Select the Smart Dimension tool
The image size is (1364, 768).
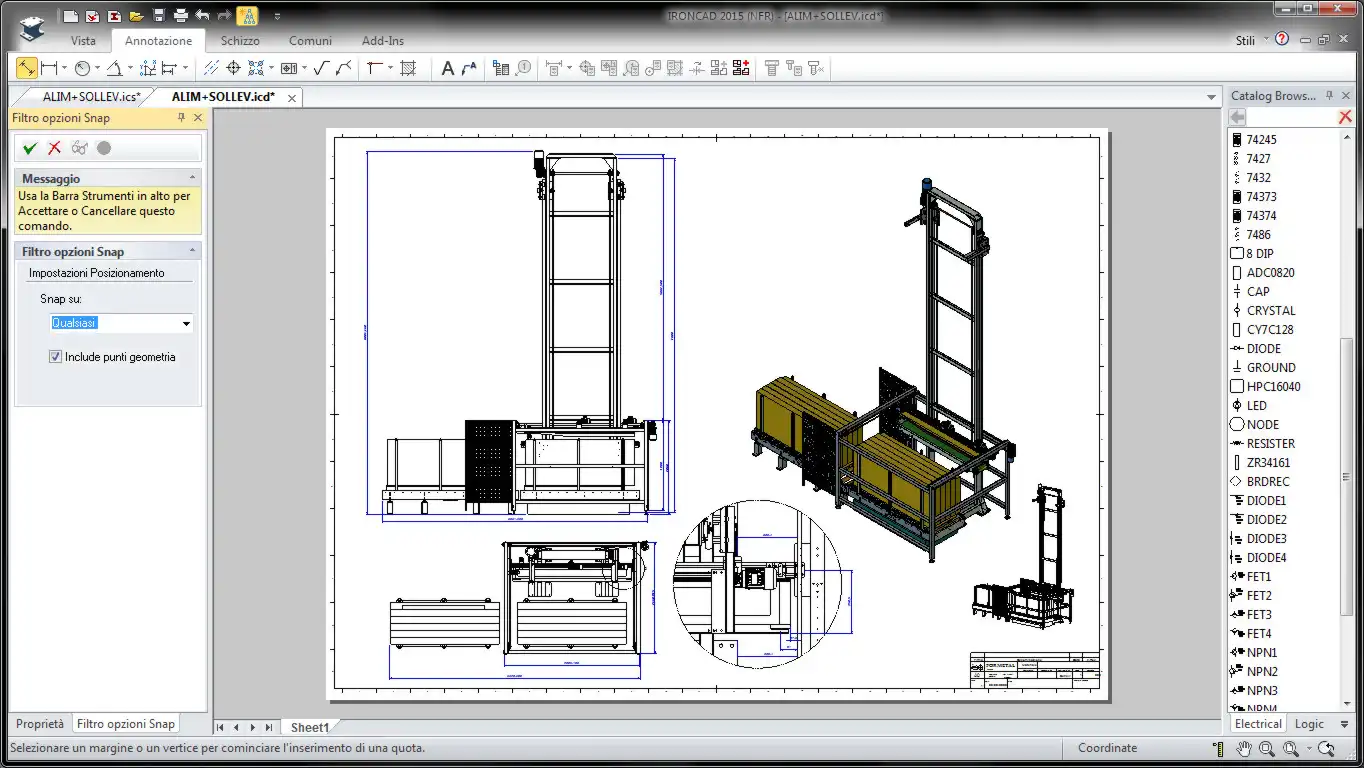coord(27,68)
